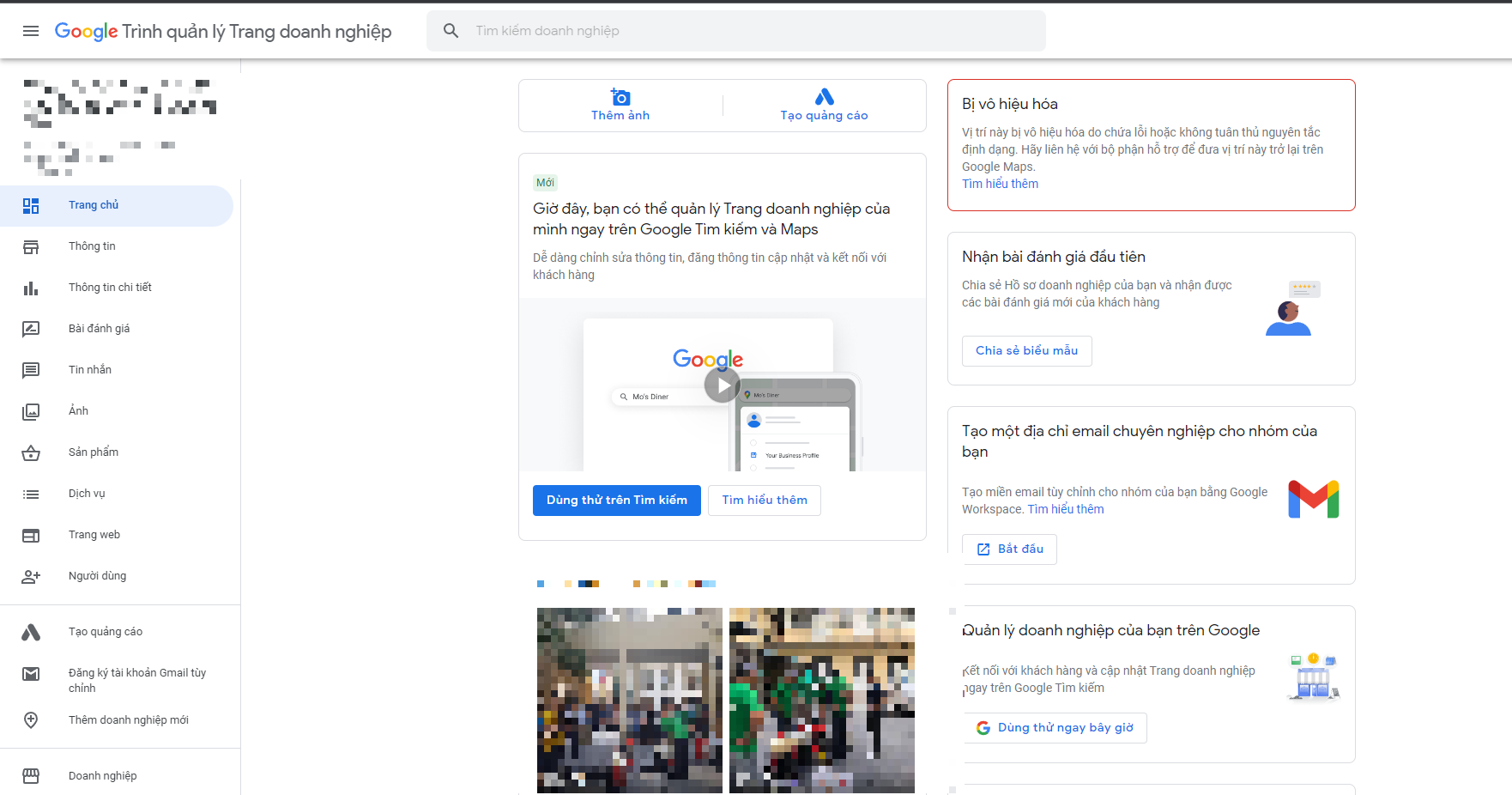Play the Google Business Profile video
Screen dimensions: 1512x795
pos(723,385)
